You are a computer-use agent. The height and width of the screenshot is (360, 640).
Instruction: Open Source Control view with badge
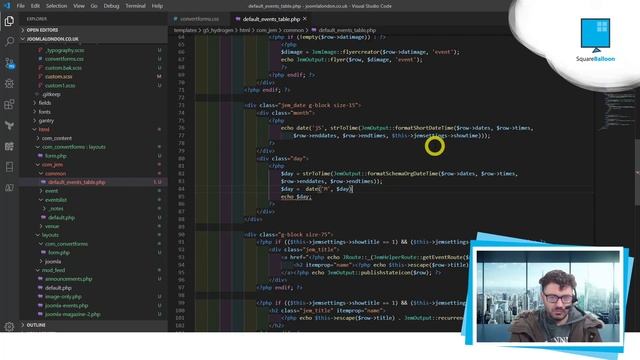[9, 63]
